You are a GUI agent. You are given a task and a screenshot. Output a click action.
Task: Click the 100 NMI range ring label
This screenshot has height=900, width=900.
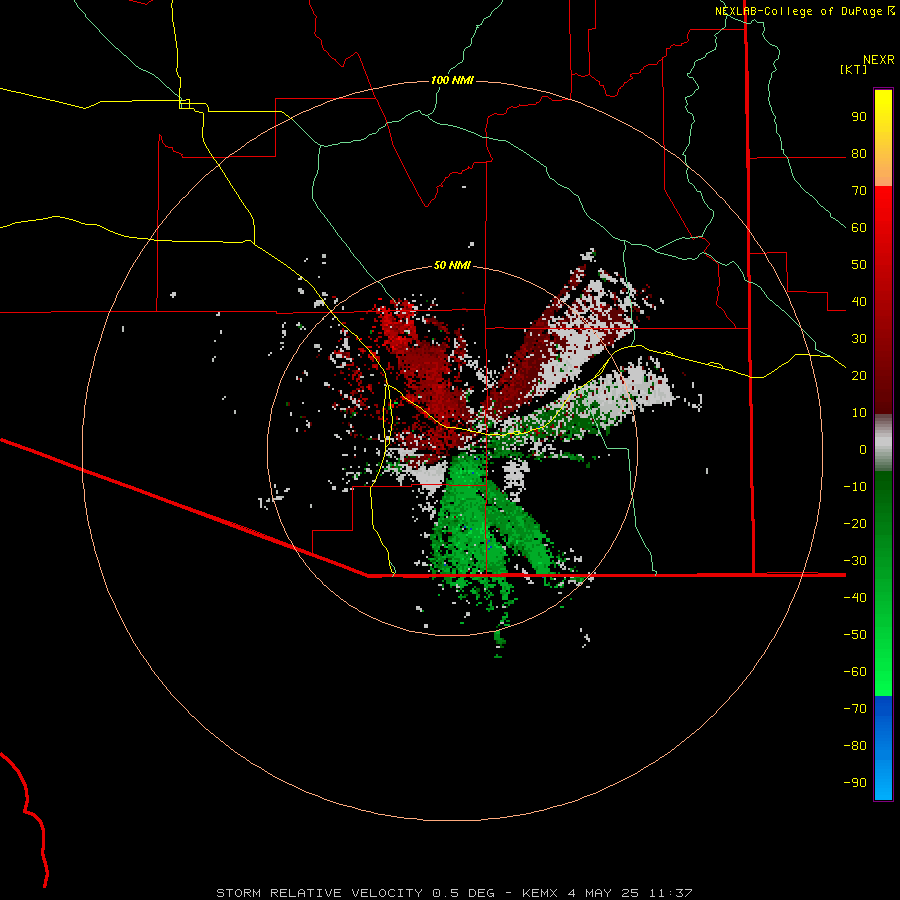tap(452, 80)
